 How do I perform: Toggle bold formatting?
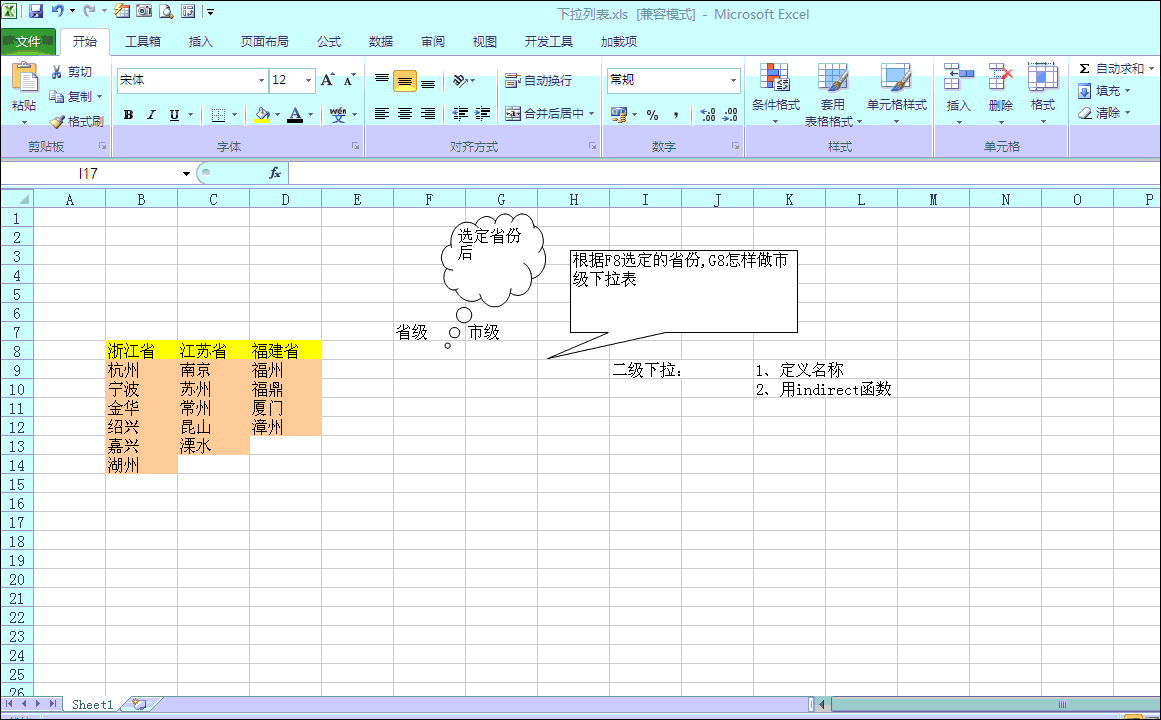pyautogui.click(x=127, y=114)
